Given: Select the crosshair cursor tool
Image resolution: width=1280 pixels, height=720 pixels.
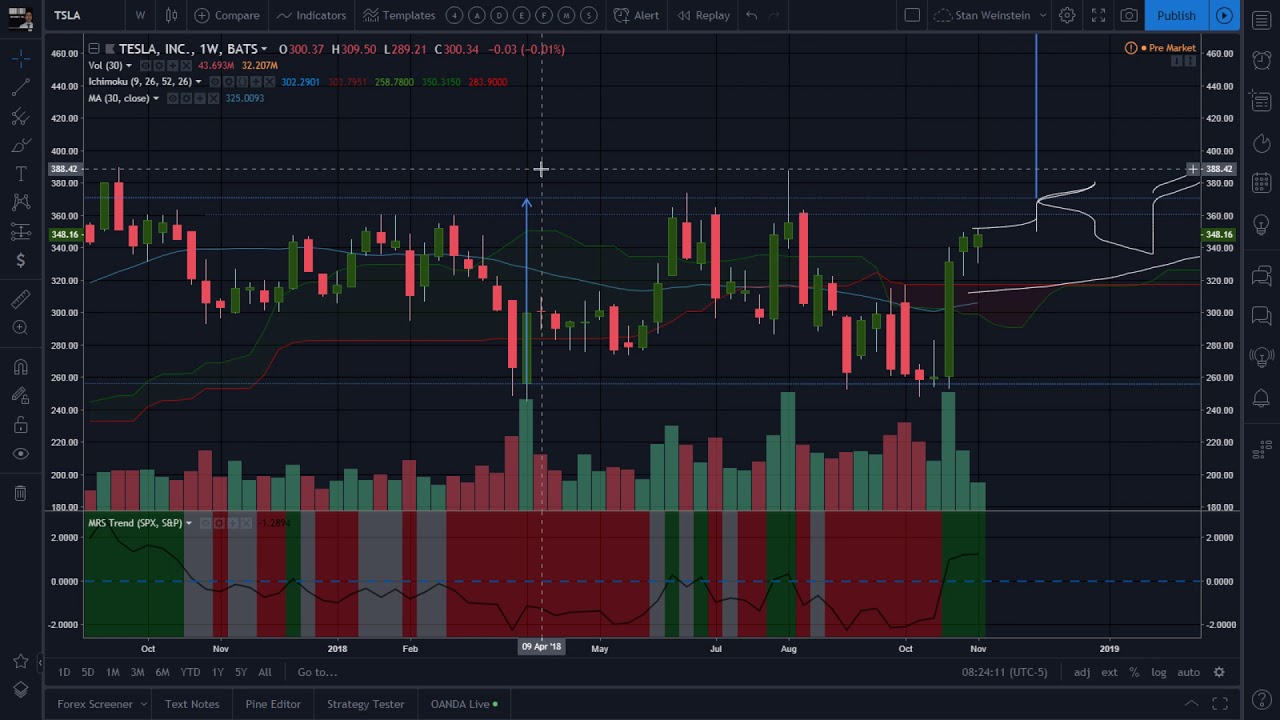Looking at the screenshot, I should click(20, 59).
